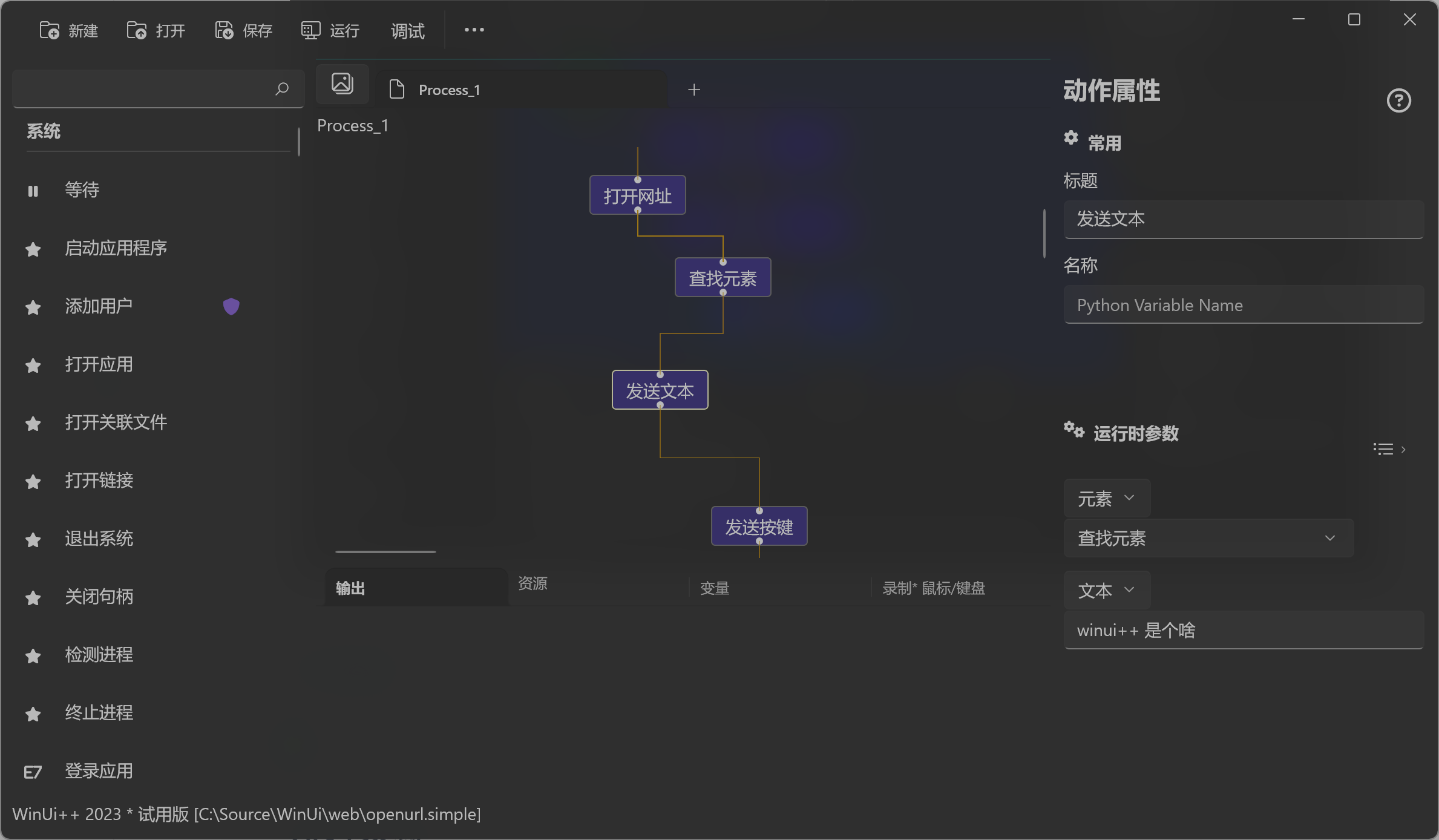Open the more options ellipsis menu
Image resolution: width=1439 pixels, height=840 pixels.
pos(474,30)
